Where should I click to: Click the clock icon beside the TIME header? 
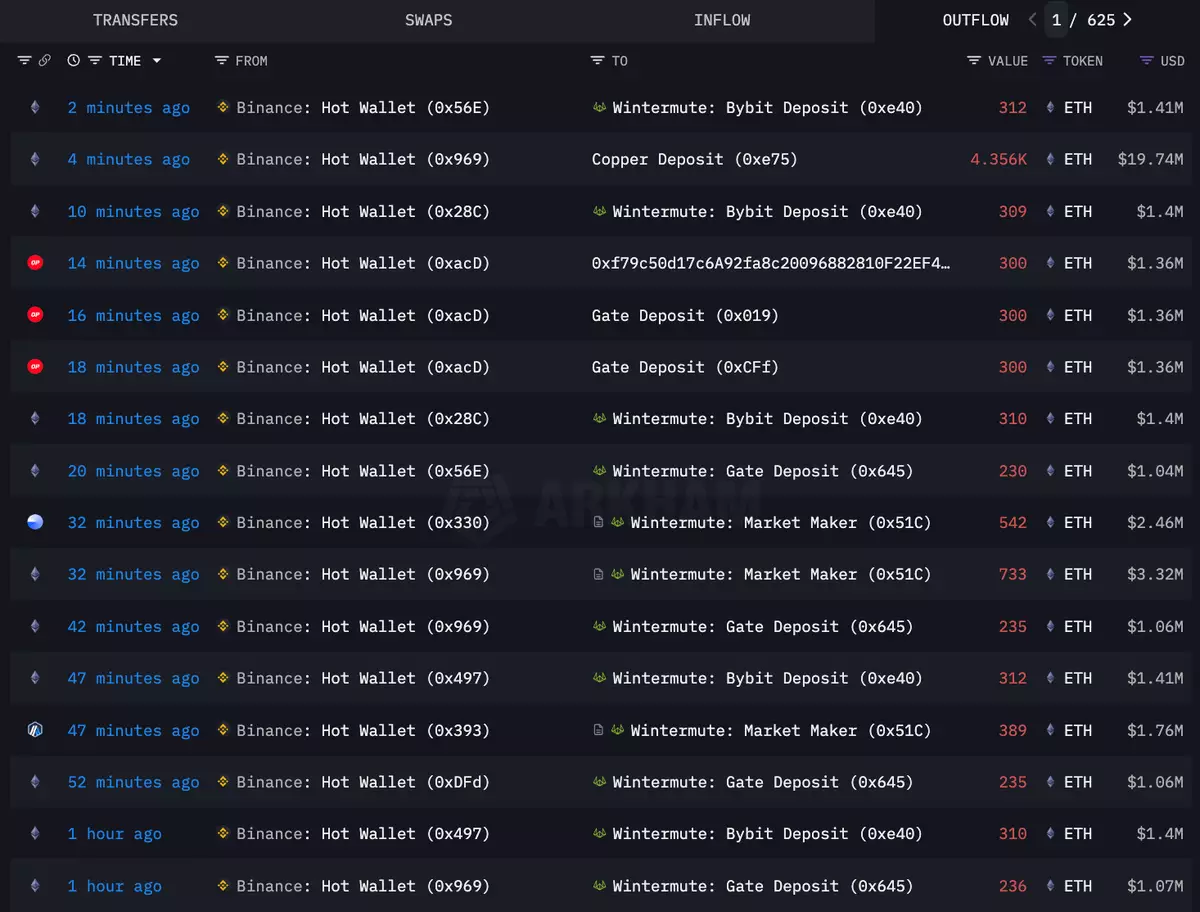click(74, 61)
